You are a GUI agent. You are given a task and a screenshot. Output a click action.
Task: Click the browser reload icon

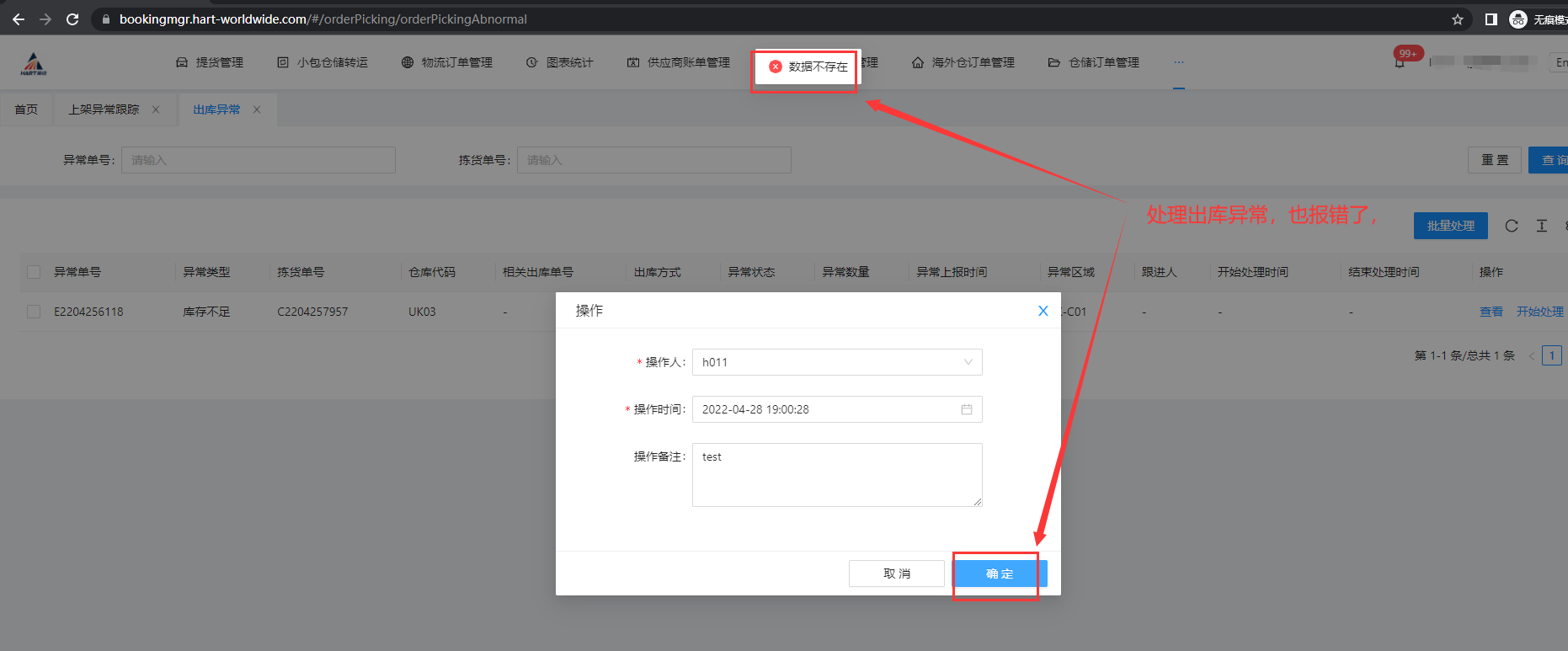[x=72, y=19]
